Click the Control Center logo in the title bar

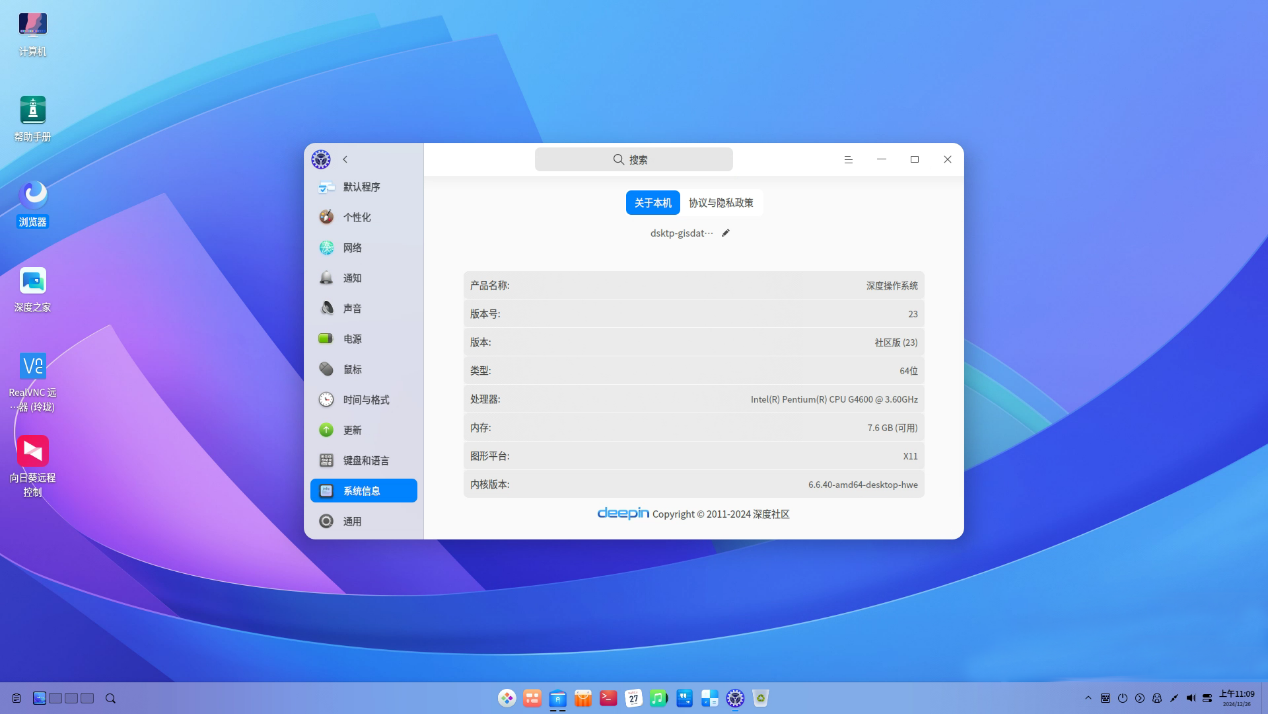tap(321, 159)
